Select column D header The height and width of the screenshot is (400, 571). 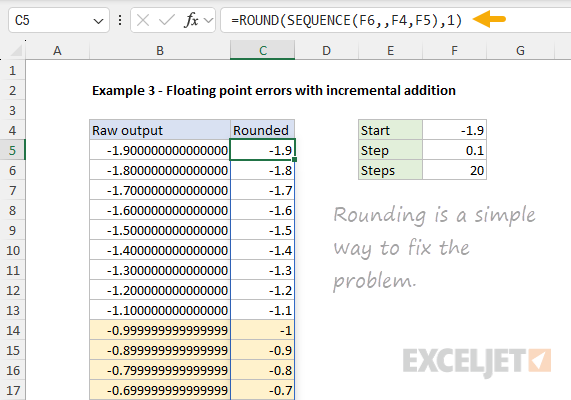(x=327, y=50)
